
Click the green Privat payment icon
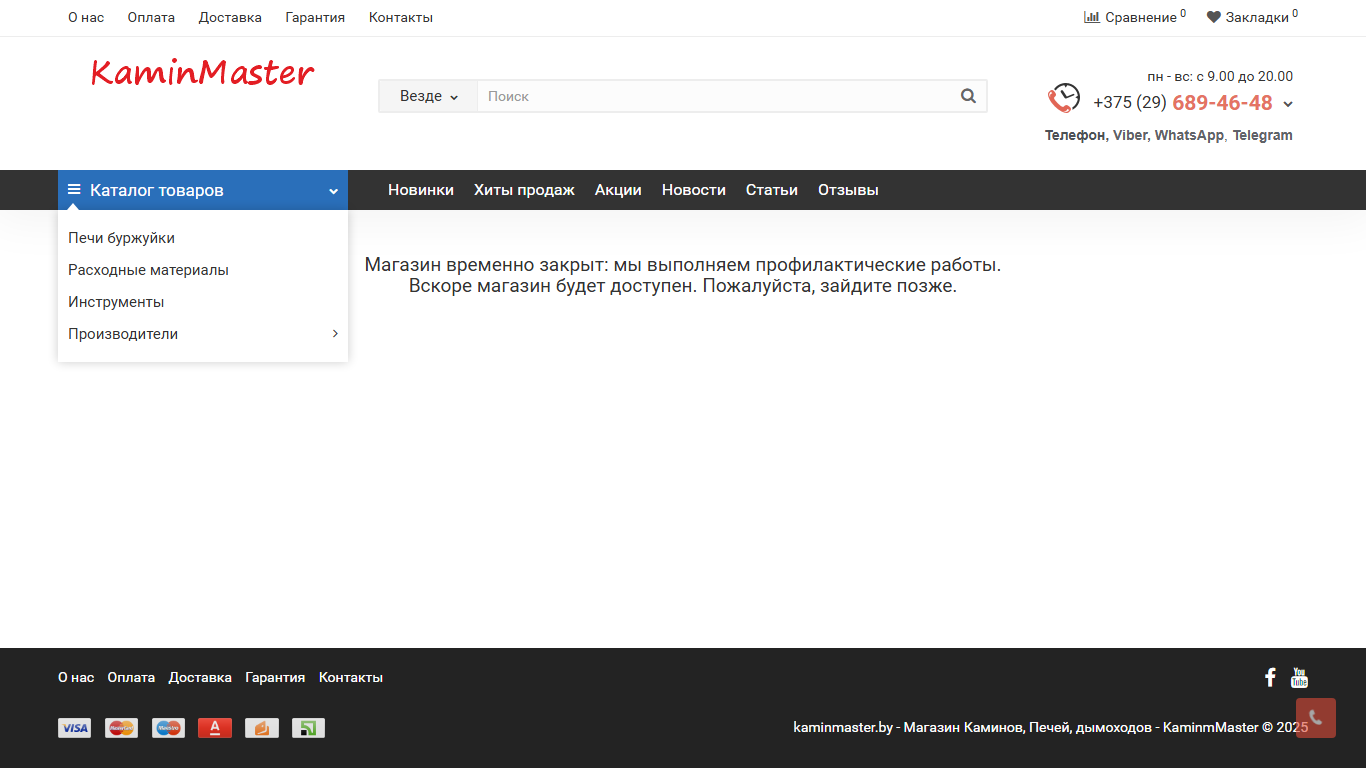tap(308, 728)
